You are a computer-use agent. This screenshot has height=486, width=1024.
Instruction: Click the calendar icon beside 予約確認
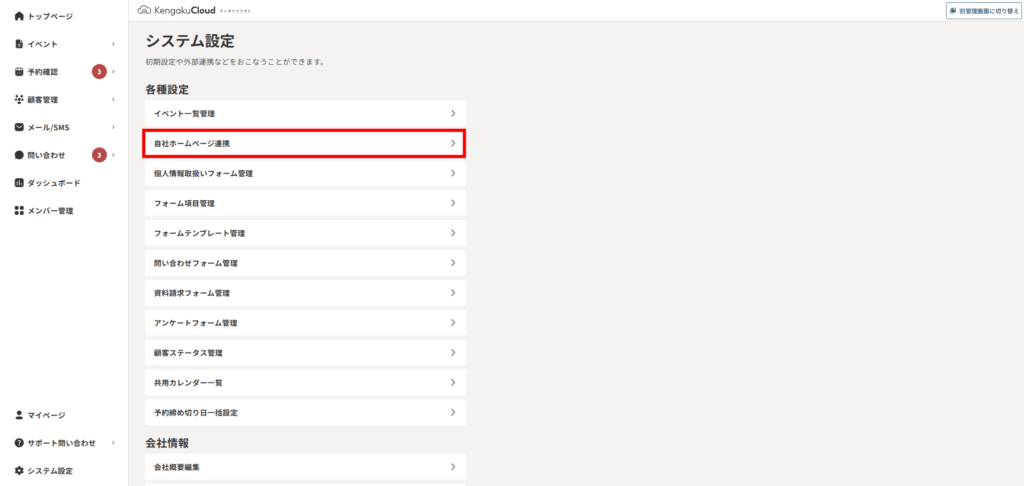pyautogui.click(x=19, y=72)
